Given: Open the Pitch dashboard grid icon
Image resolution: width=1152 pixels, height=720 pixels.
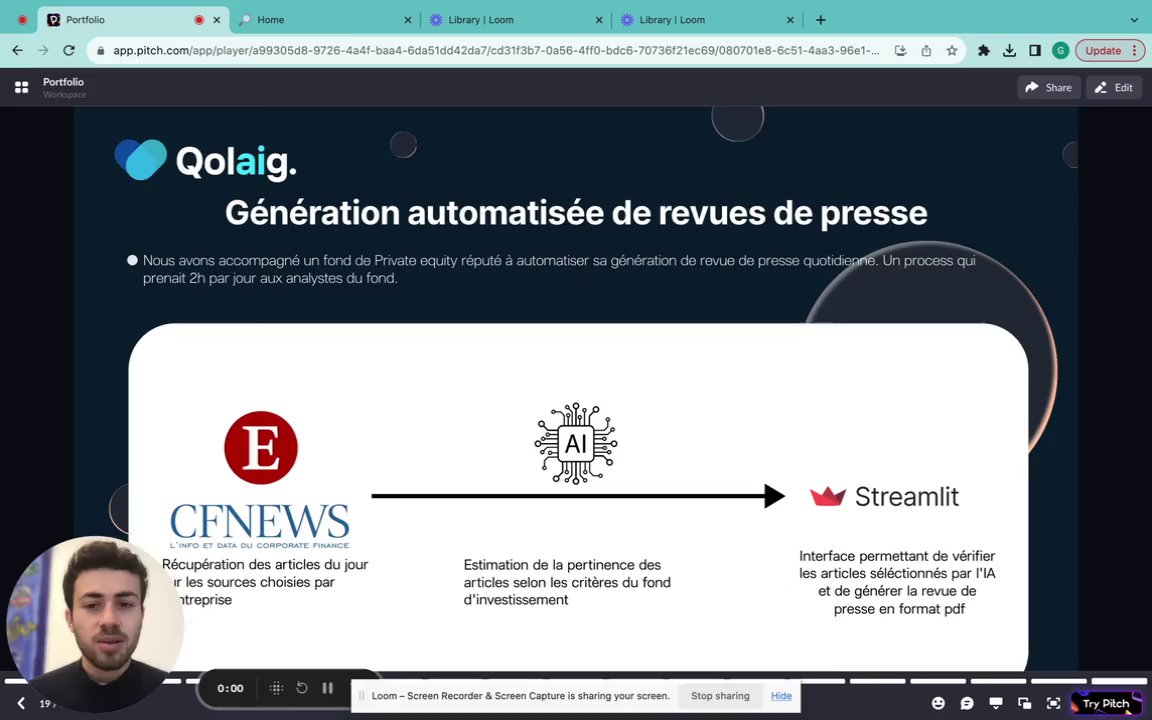Looking at the screenshot, I should tap(21, 87).
